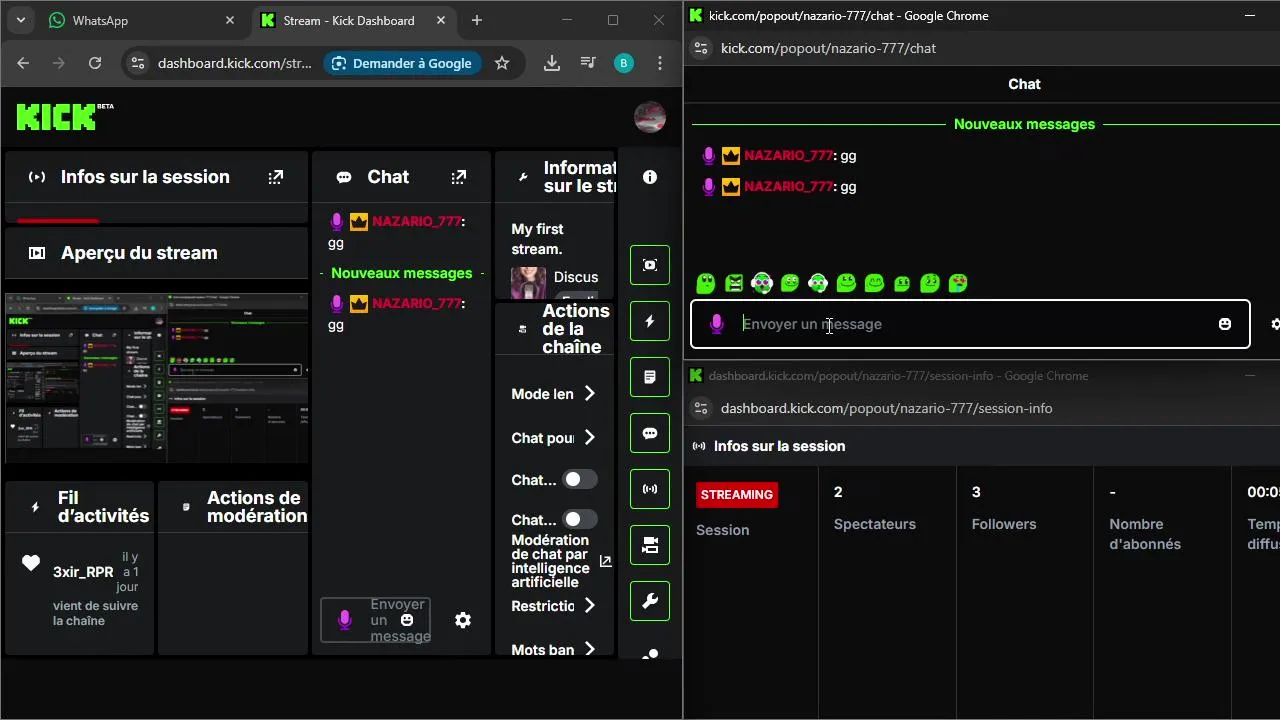Open the Chrome tab search dropdown
Screen dimensions: 1280x720
tap(20, 20)
